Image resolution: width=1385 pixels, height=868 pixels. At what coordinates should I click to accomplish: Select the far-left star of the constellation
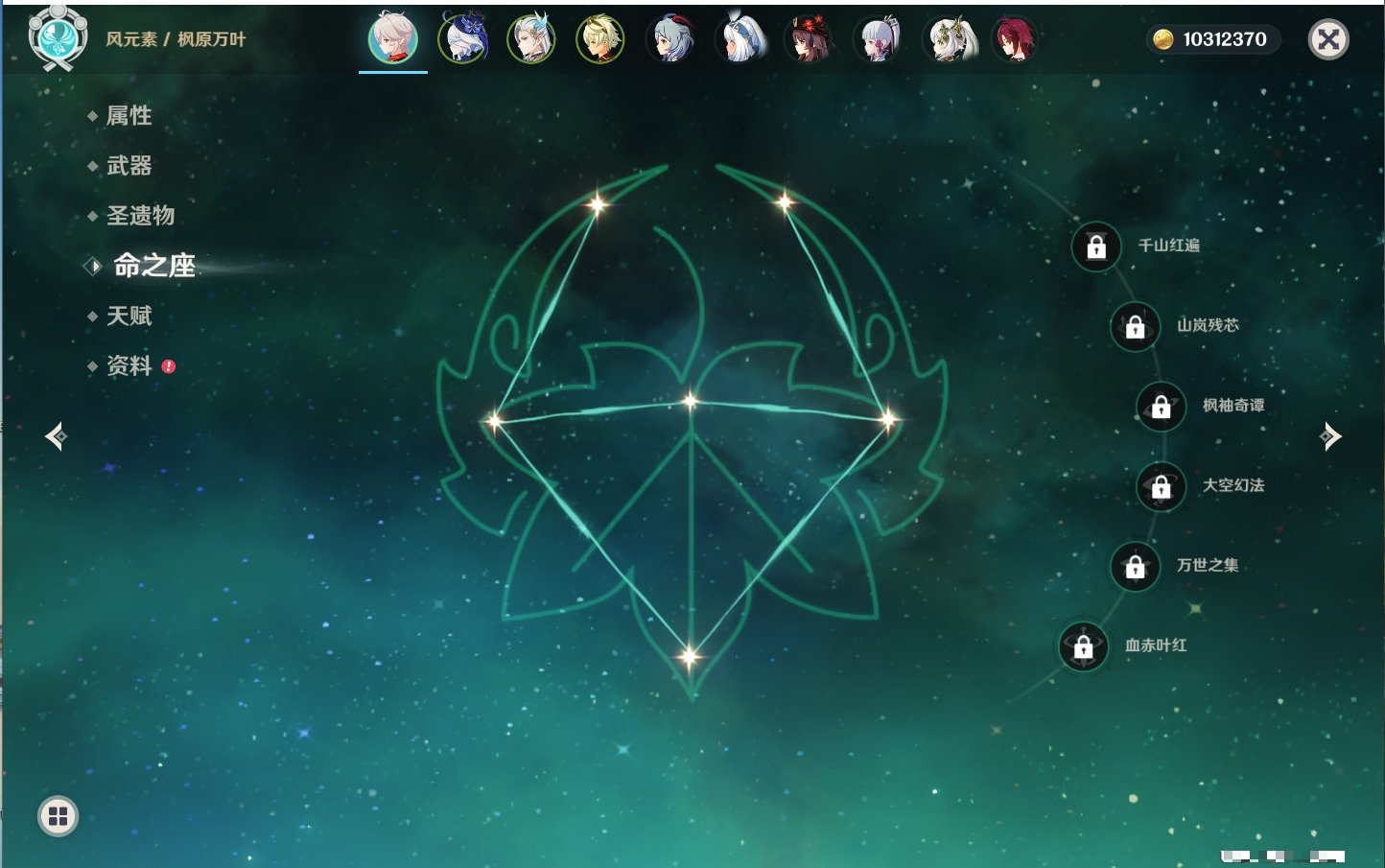(494, 420)
